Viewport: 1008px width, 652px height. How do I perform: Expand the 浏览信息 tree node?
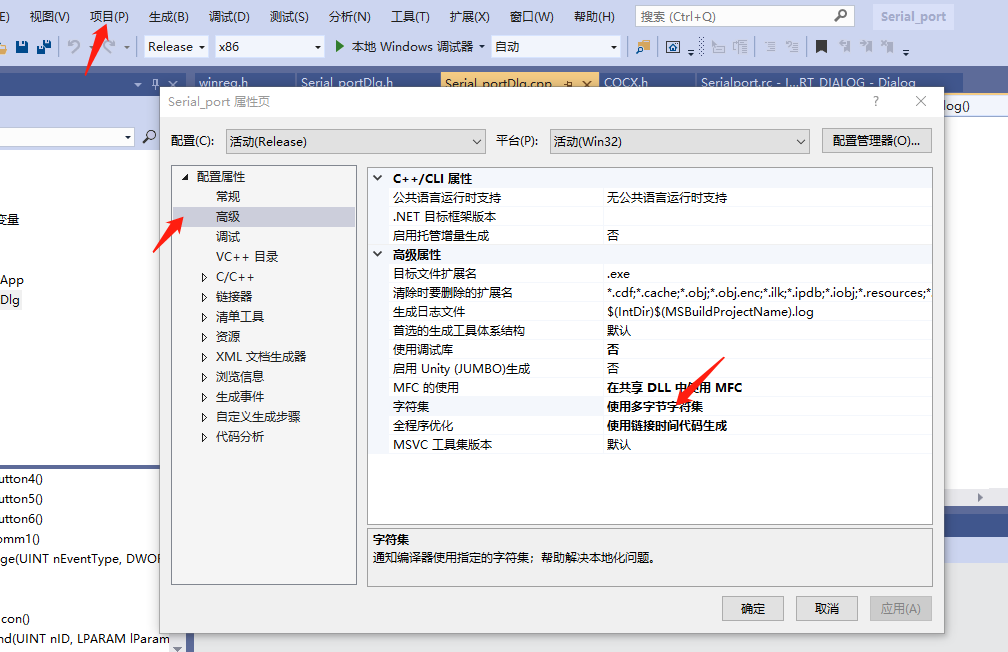pyautogui.click(x=204, y=377)
